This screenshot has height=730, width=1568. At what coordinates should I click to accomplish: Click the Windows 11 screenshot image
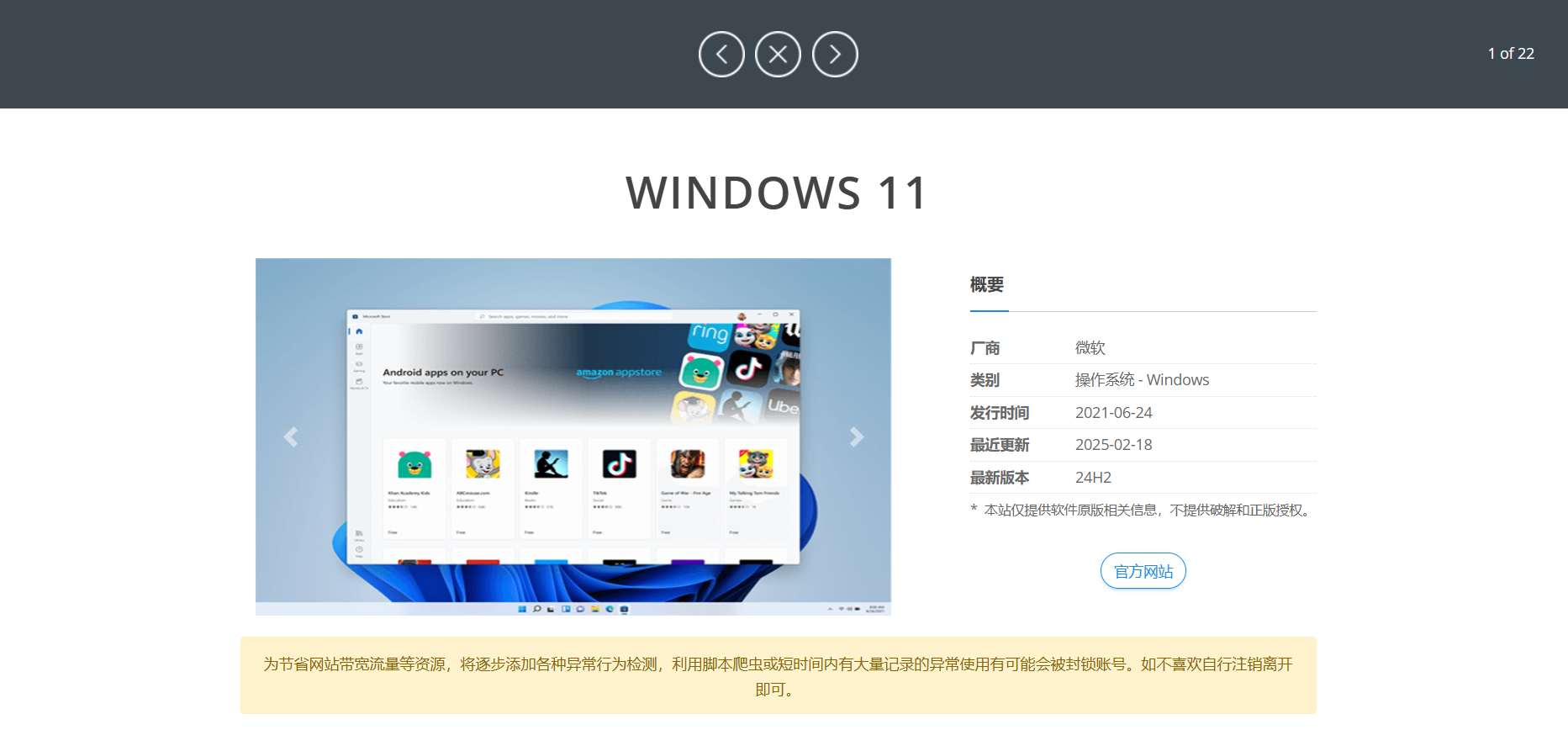click(573, 436)
